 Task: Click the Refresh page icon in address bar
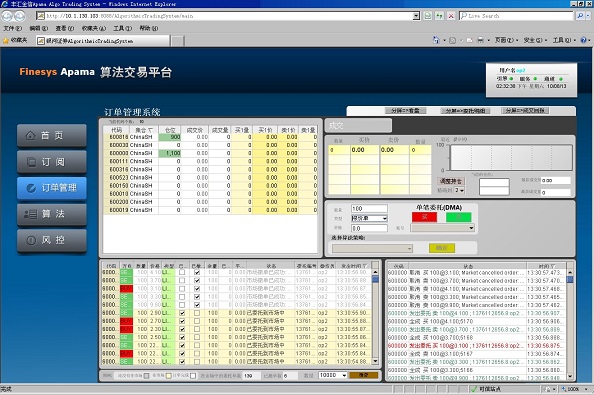click(x=439, y=16)
